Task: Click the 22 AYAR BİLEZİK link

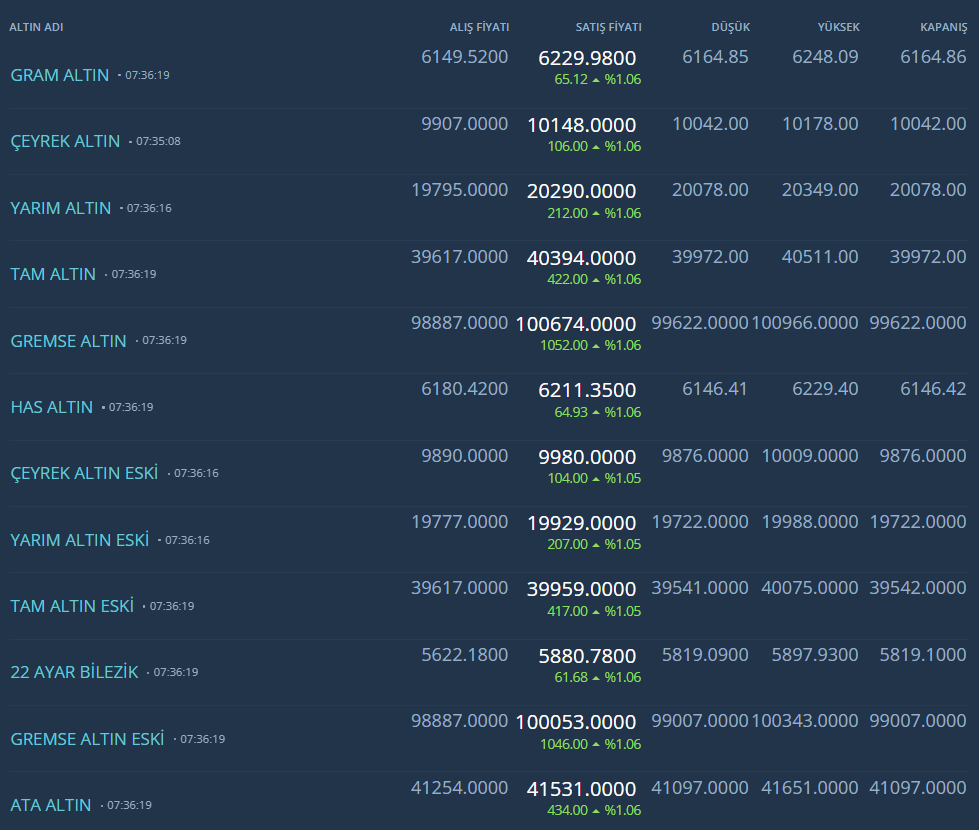Action: (x=74, y=672)
